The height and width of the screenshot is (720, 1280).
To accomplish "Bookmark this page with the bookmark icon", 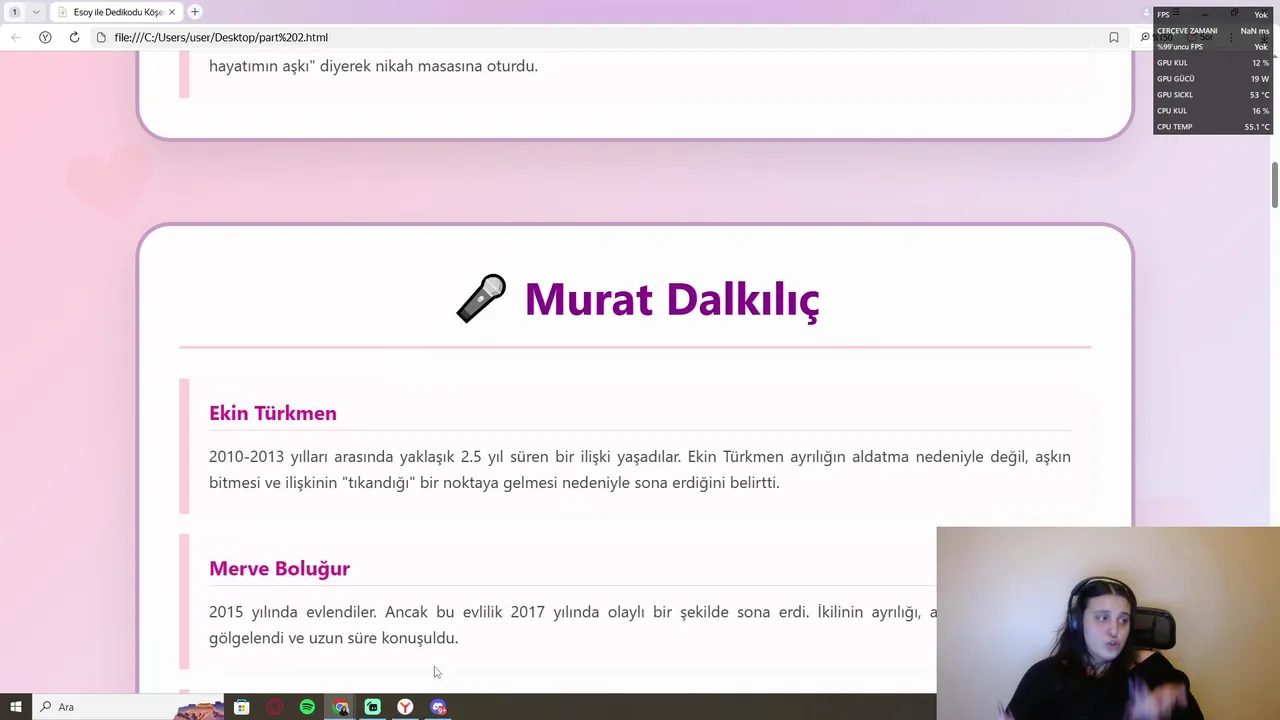I will 1113,37.
